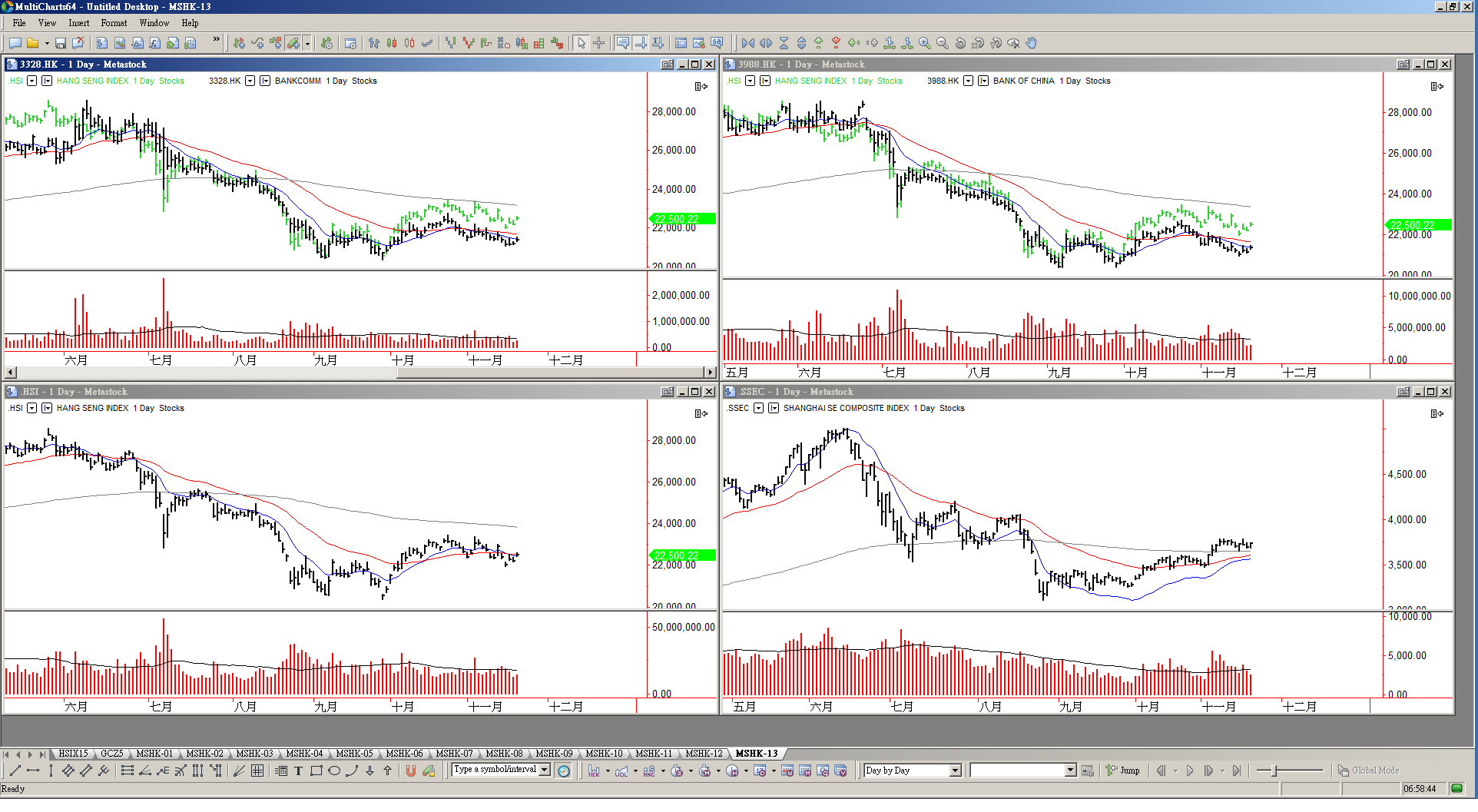Select the candlestick chart style icon

tap(392, 44)
